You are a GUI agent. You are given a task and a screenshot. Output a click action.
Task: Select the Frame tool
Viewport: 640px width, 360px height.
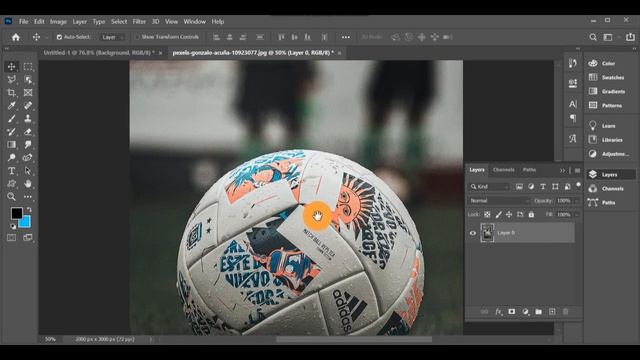click(x=28, y=93)
